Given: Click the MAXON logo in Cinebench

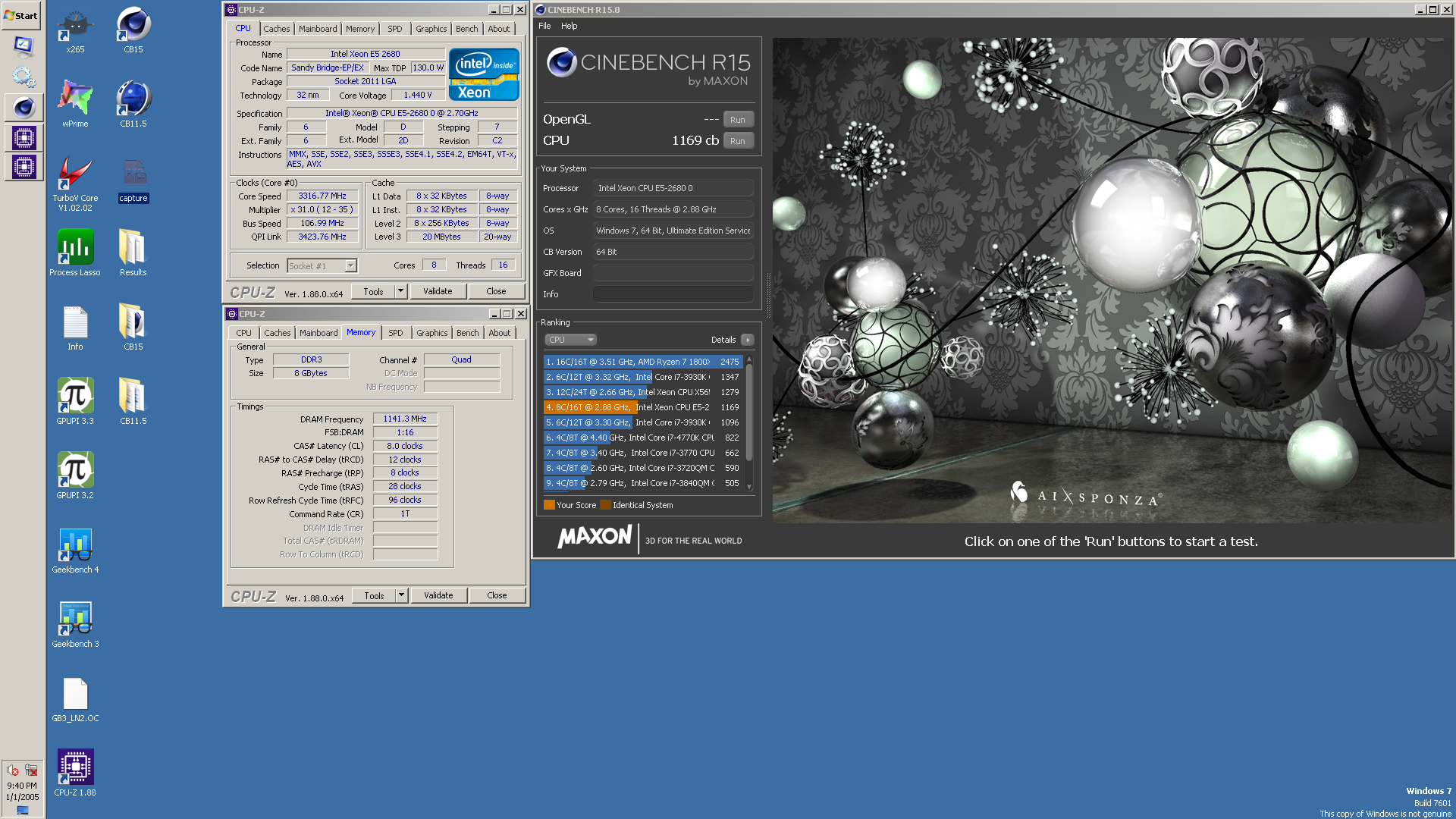Looking at the screenshot, I should point(595,537).
